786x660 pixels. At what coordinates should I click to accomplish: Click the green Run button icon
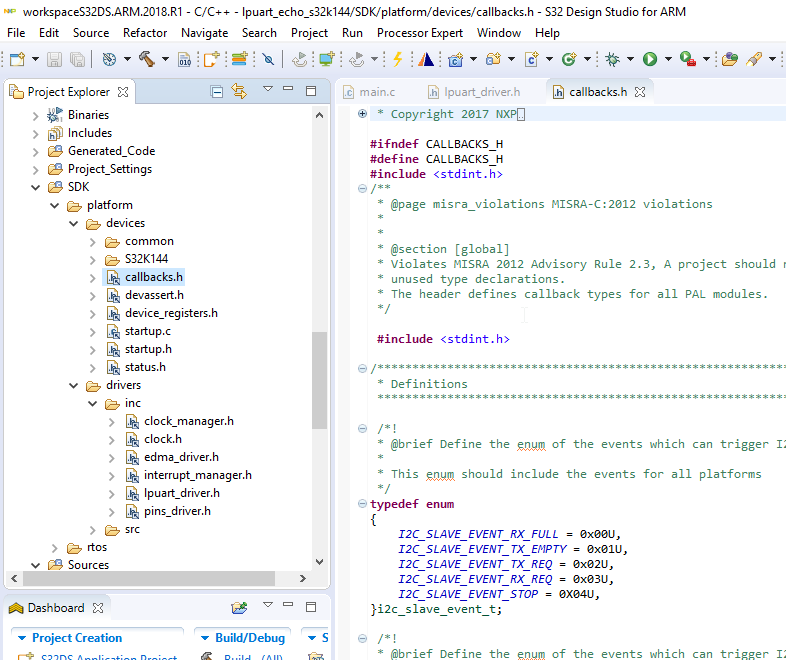click(650, 60)
